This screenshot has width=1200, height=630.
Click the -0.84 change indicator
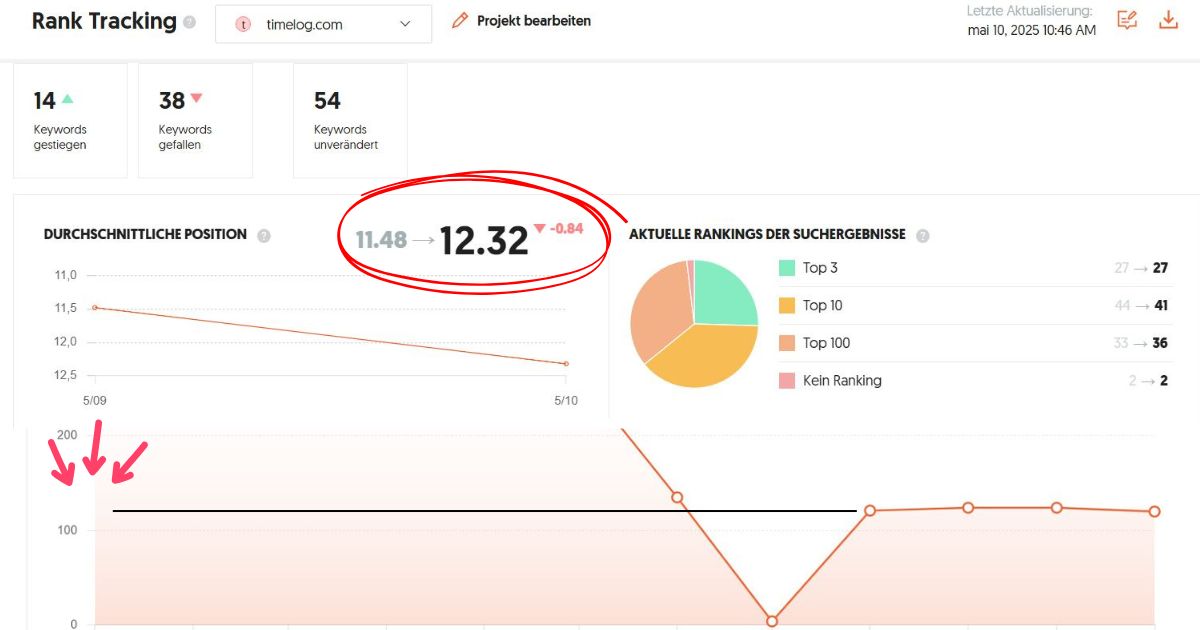tap(558, 228)
